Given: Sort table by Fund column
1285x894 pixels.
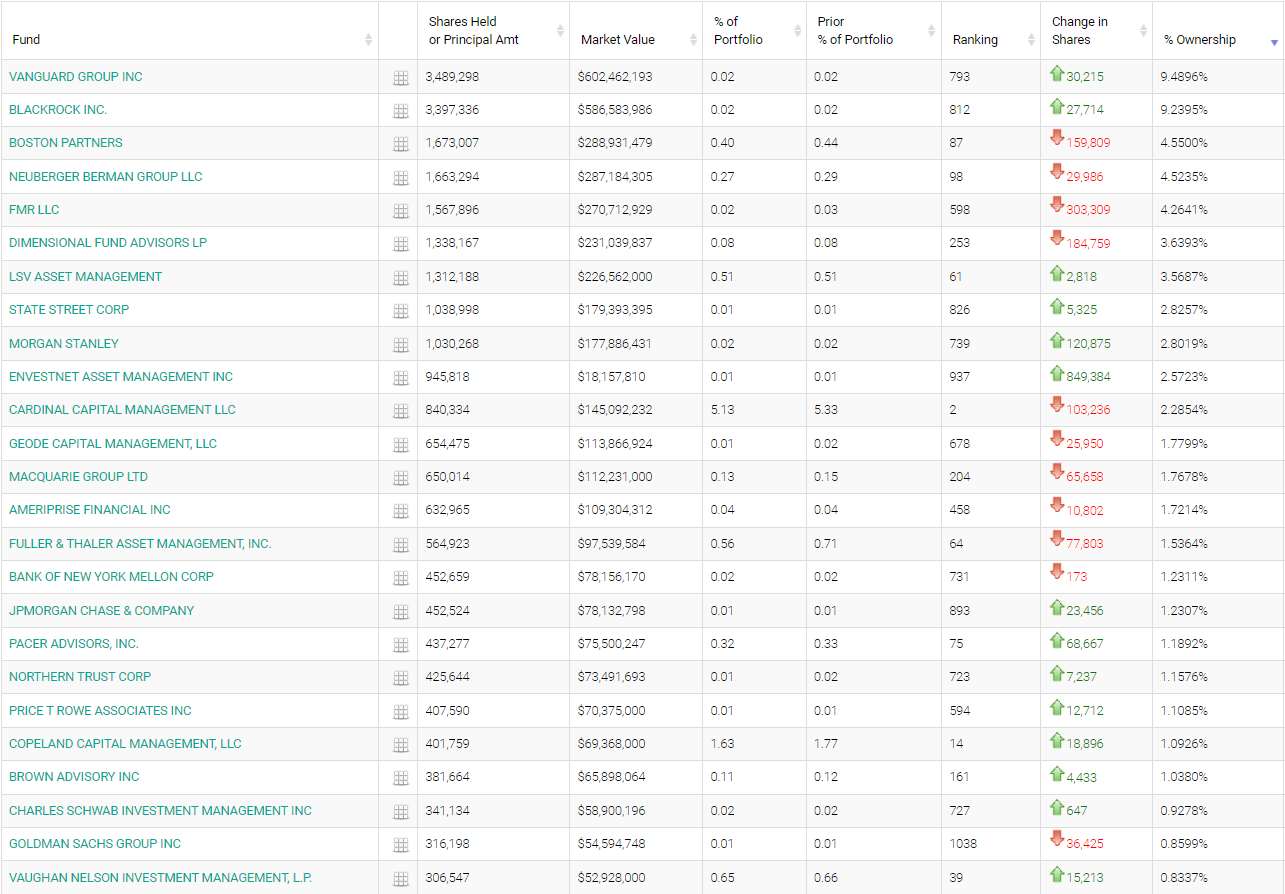Looking at the screenshot, I should click(x=190, y=31).
